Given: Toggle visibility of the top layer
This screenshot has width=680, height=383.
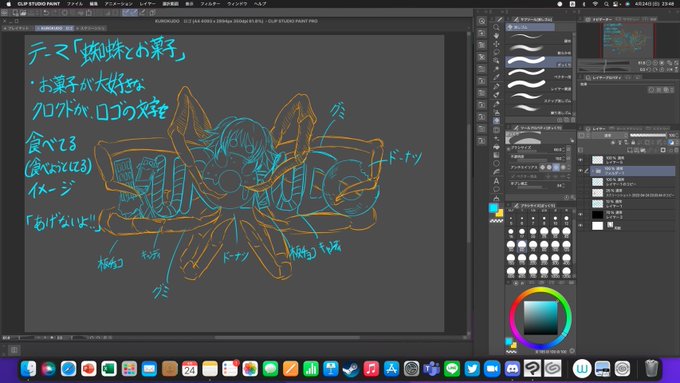Looking at the screenshot, I should [x=581, y=160].
